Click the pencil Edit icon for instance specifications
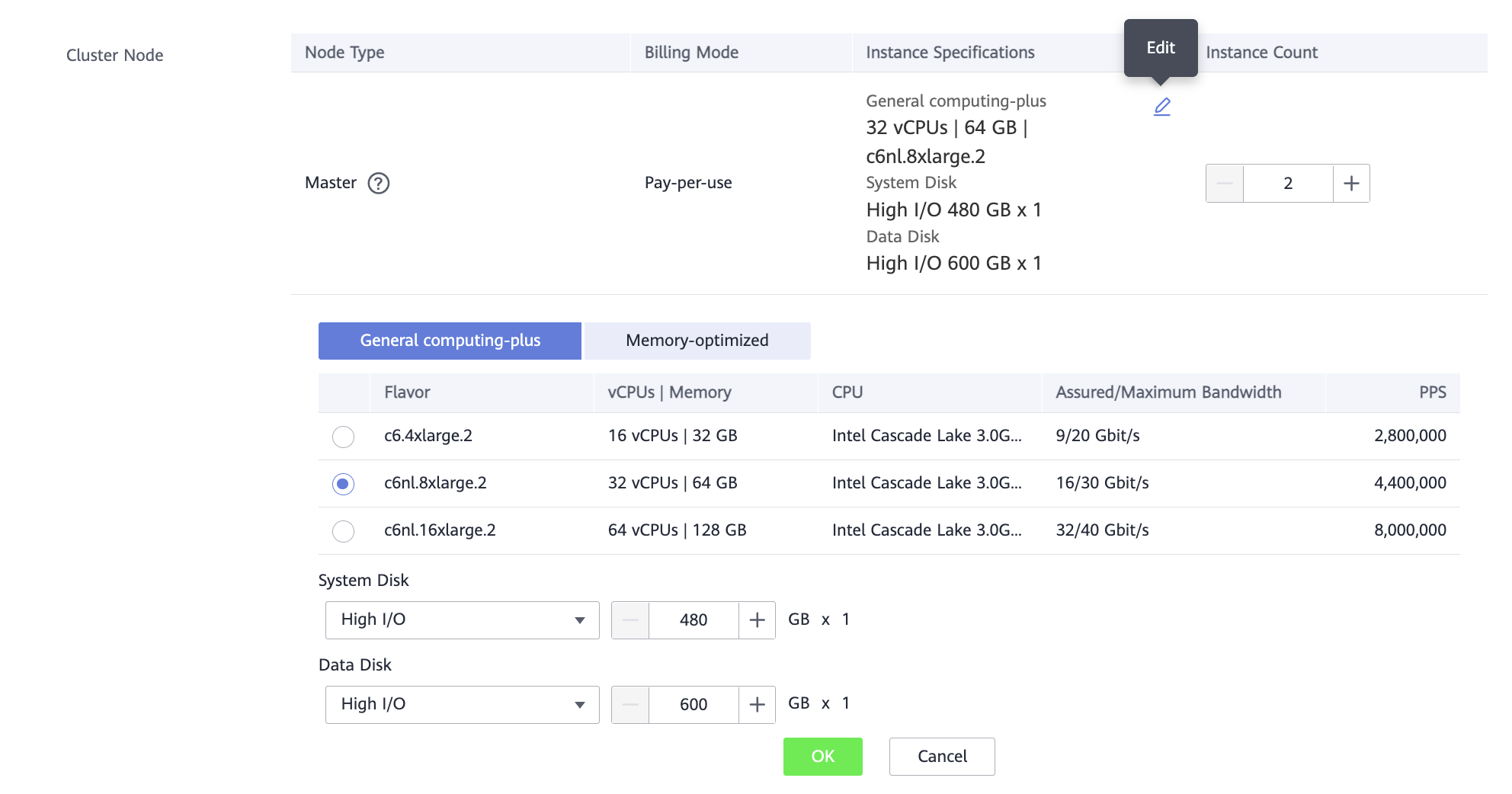The image size is (1512, 794). point(1161,107)
